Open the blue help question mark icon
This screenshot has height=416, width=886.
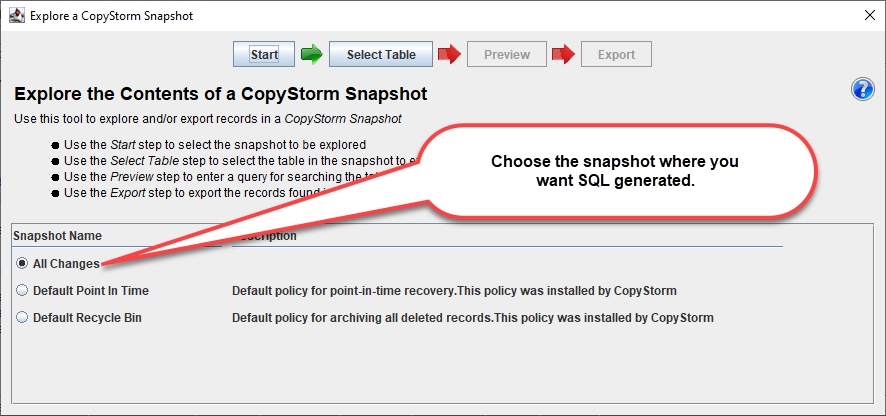pyautogui.click(x=862, y=90)
